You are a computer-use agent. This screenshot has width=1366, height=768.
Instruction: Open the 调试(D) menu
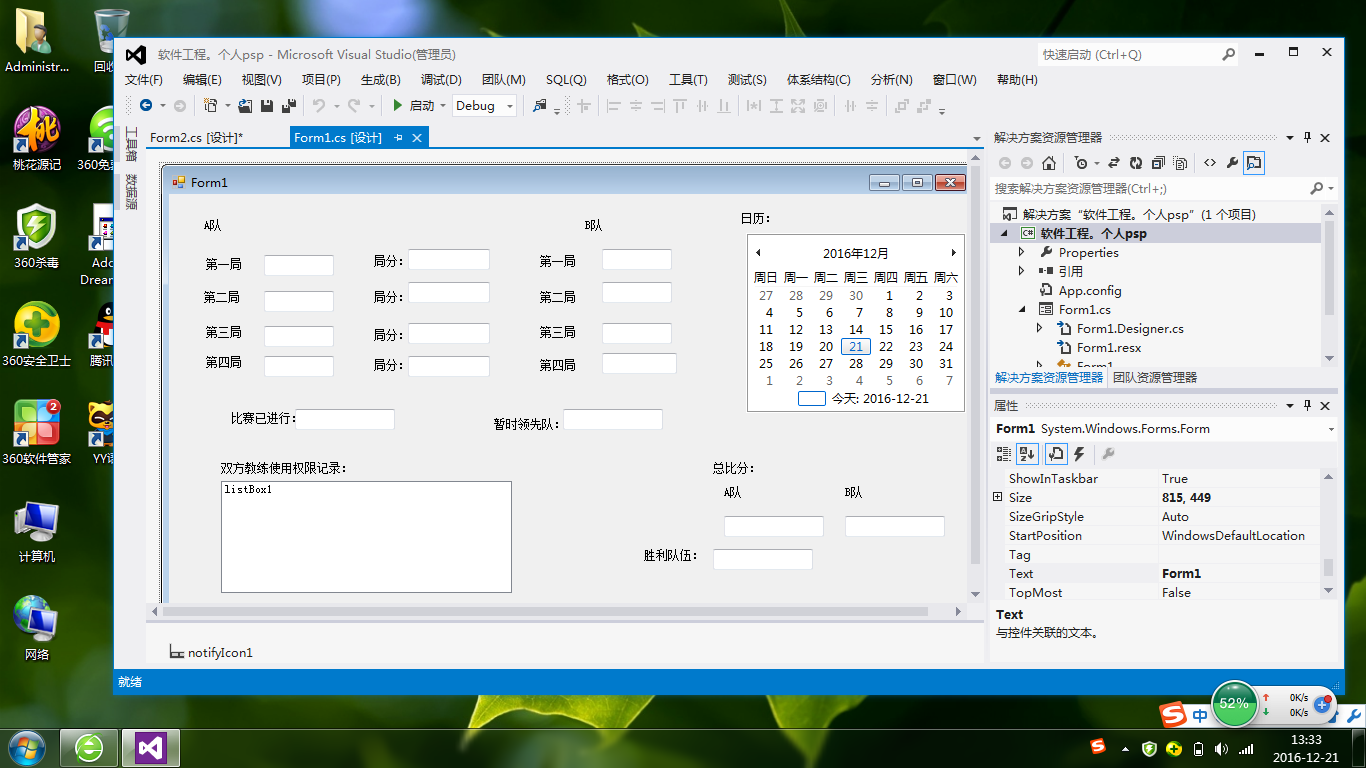[441, 80]
